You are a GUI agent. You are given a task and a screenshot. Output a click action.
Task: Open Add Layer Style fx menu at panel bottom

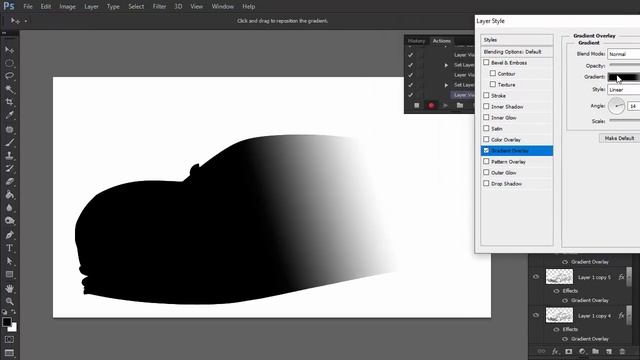555,351
